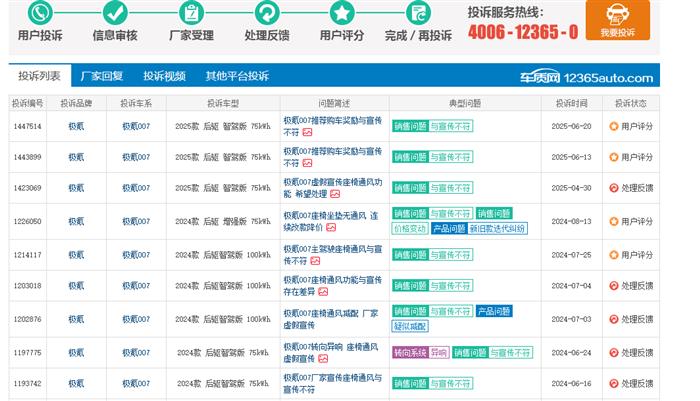Image resolution: width=700 pixels, height=401 pixels.
Task: Switch to the 厂家回复 tab
Action: [101, 76]
